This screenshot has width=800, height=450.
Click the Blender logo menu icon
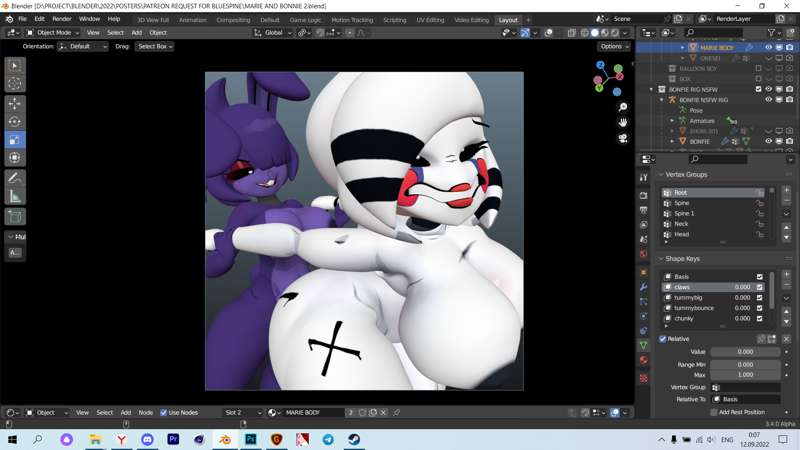(9, 19)
